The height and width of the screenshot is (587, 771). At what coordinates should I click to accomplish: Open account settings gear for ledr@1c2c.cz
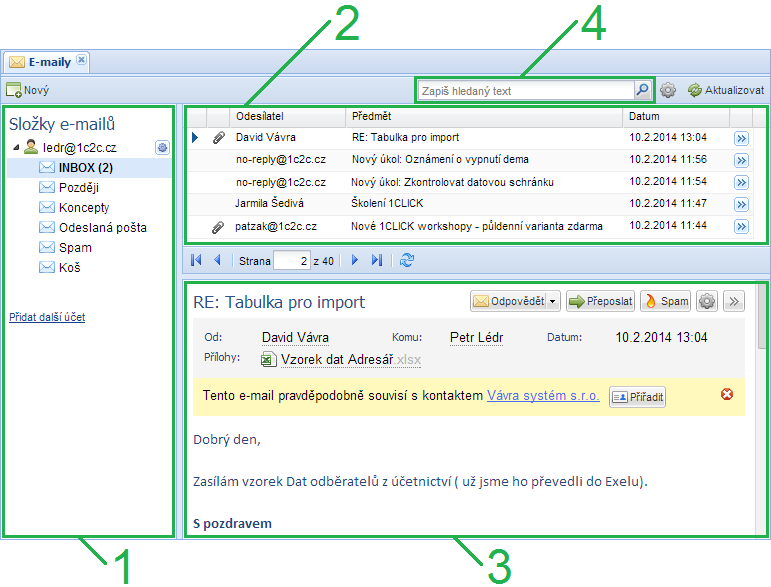click(163, 148)
